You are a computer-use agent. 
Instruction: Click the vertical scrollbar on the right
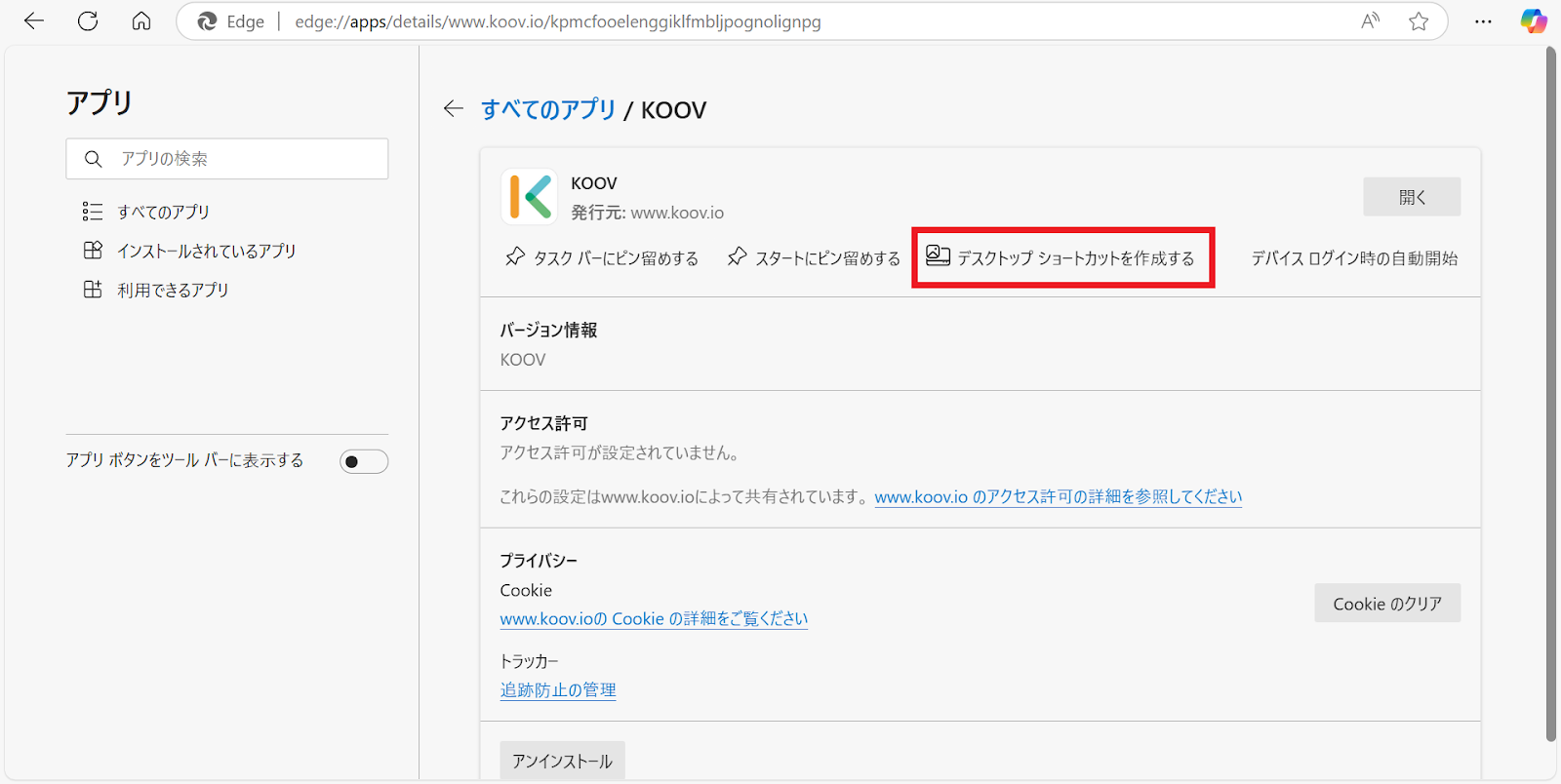[x=1551, y=394]
